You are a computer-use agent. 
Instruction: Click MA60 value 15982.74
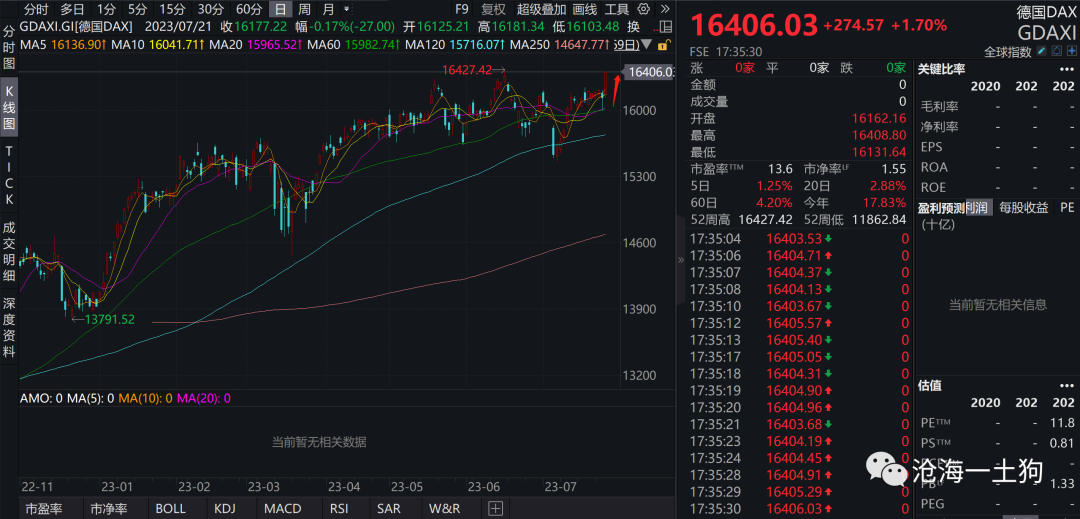[x=373, y=45]
